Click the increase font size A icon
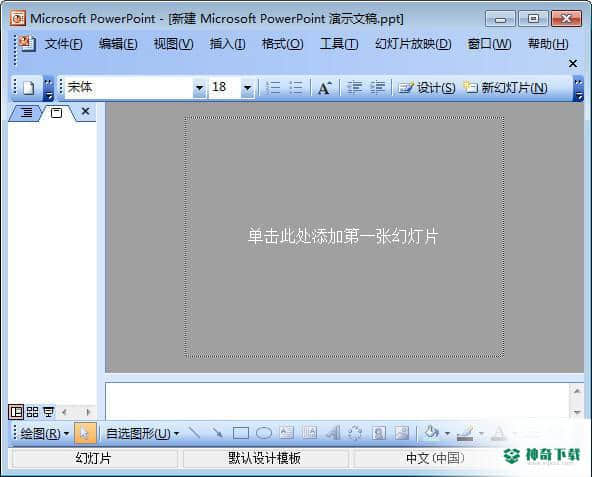592x477 pixels. point(325,88)
